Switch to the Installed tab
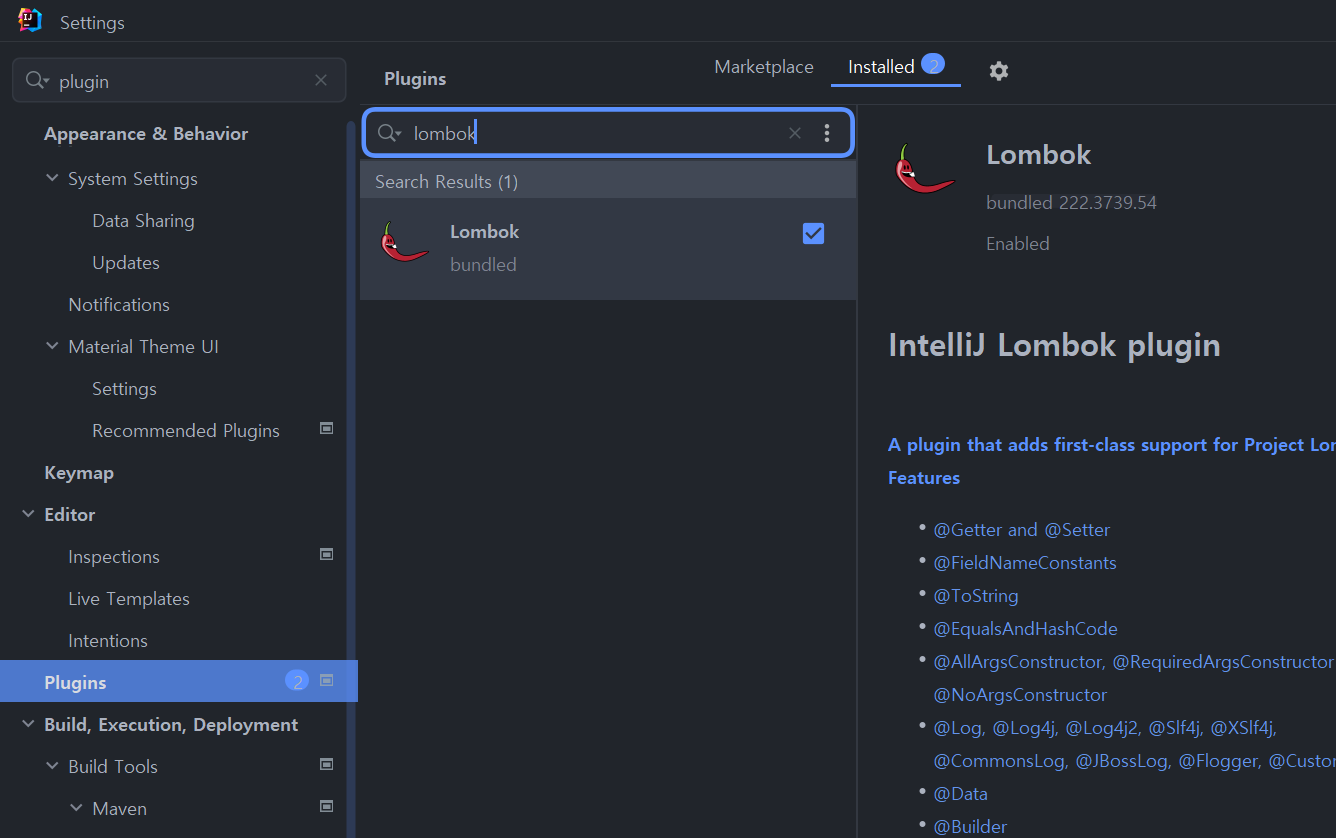The image size is (1336, 838). (x=881, y=67)
